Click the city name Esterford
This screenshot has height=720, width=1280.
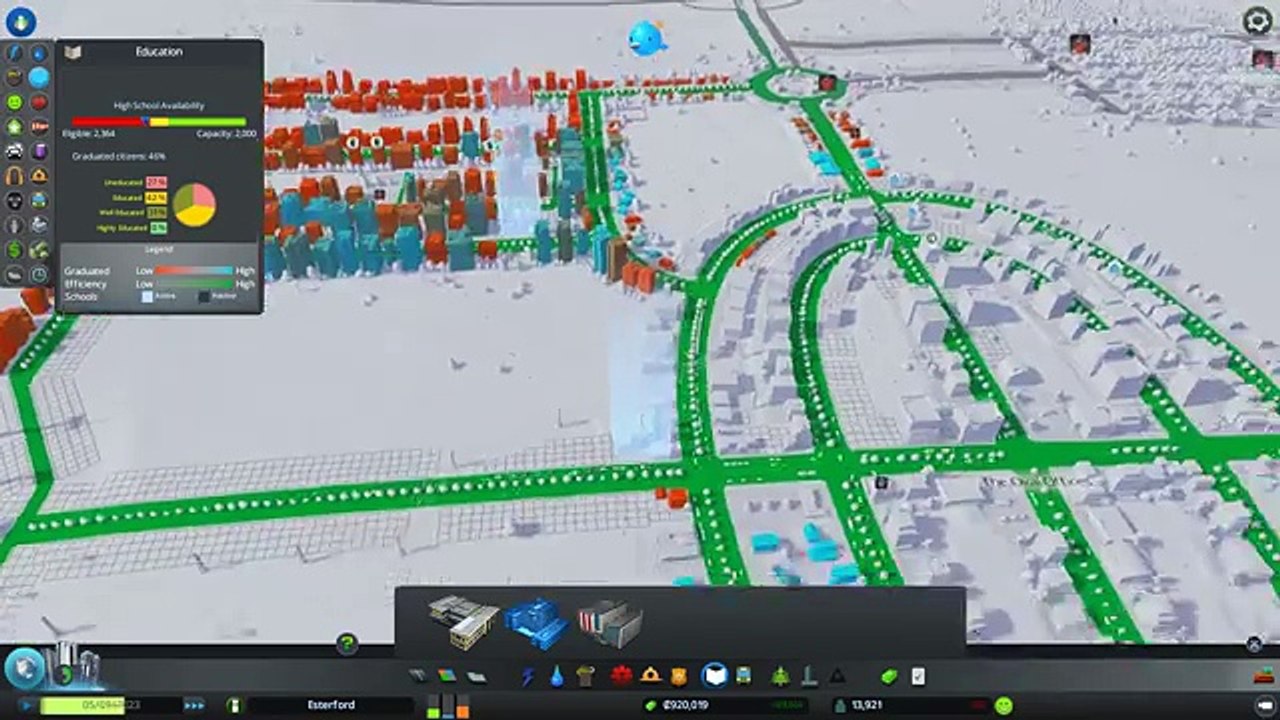point(330,705)
